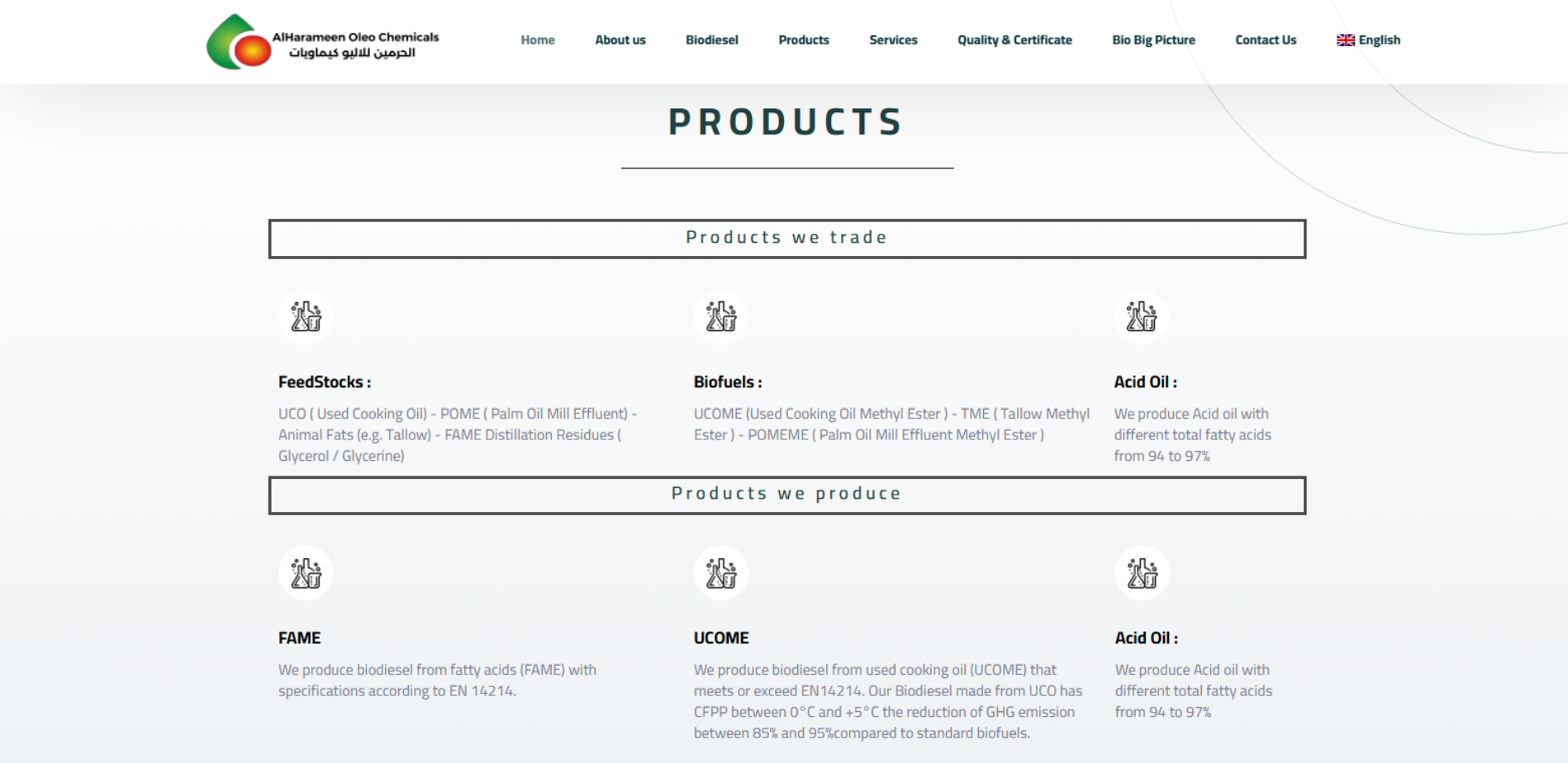This screenshot has width=1568, height=763.
Task: Click the flask icon above traded Acid Oil
Action: (1141, 316)
